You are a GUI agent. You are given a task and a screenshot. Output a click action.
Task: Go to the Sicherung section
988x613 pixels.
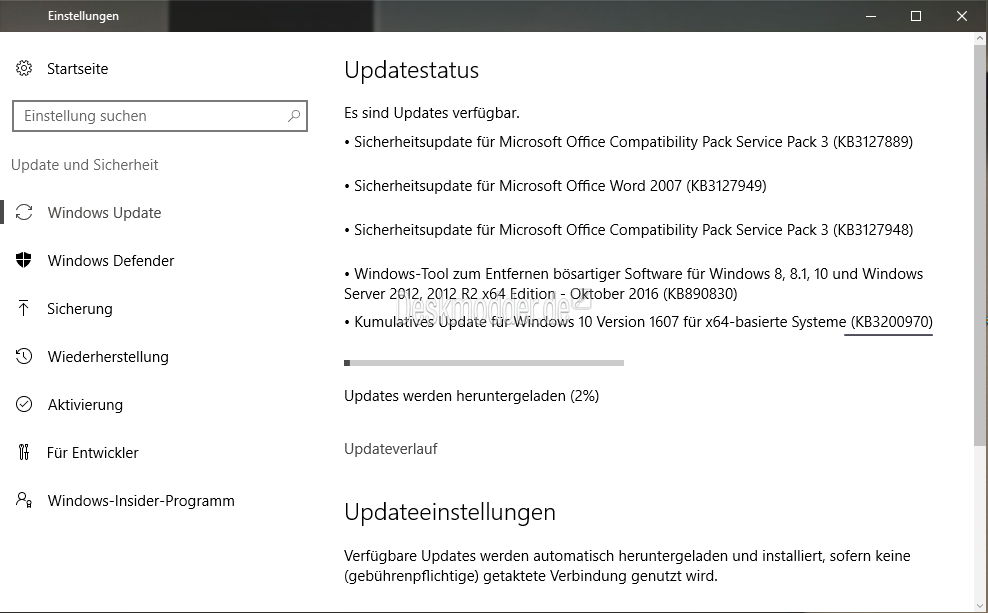coord(80,309)
